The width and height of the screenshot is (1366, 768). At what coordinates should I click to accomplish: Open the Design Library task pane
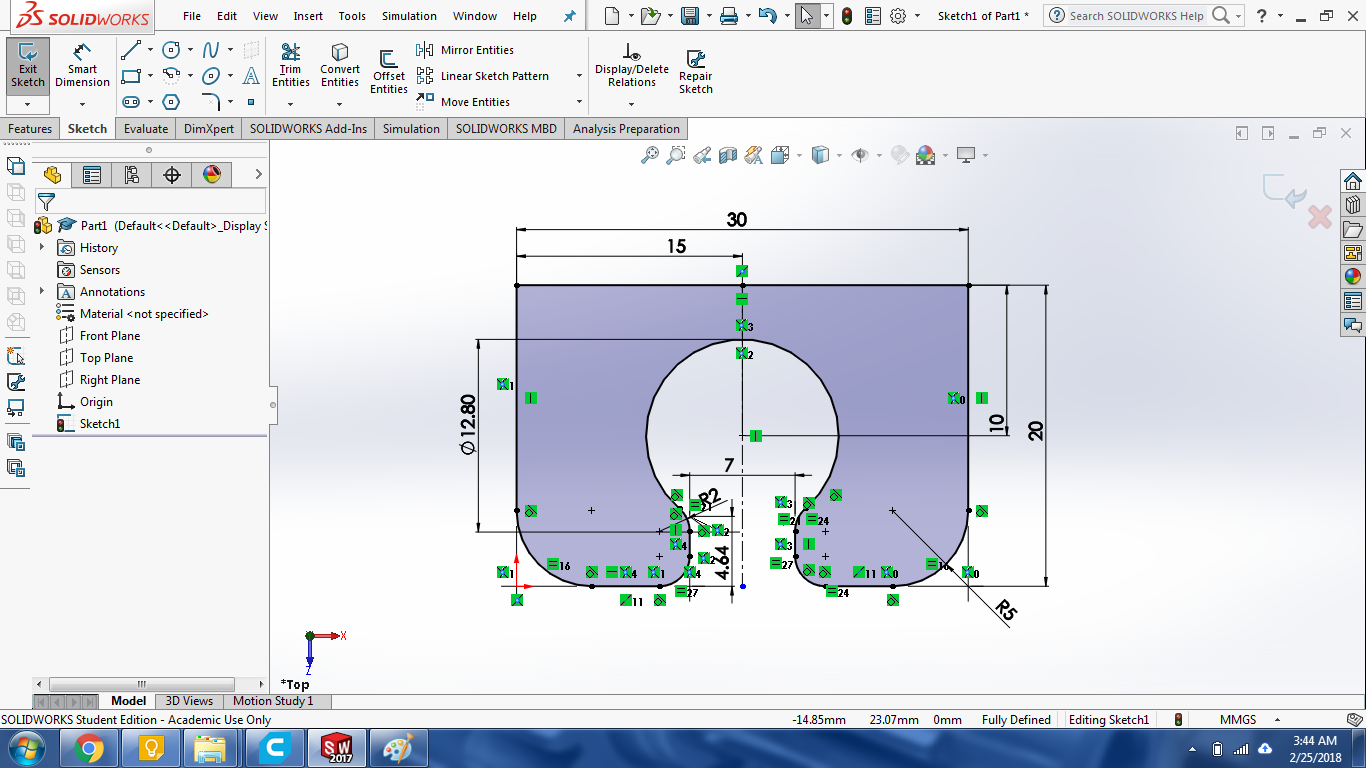click(1353, 205)
